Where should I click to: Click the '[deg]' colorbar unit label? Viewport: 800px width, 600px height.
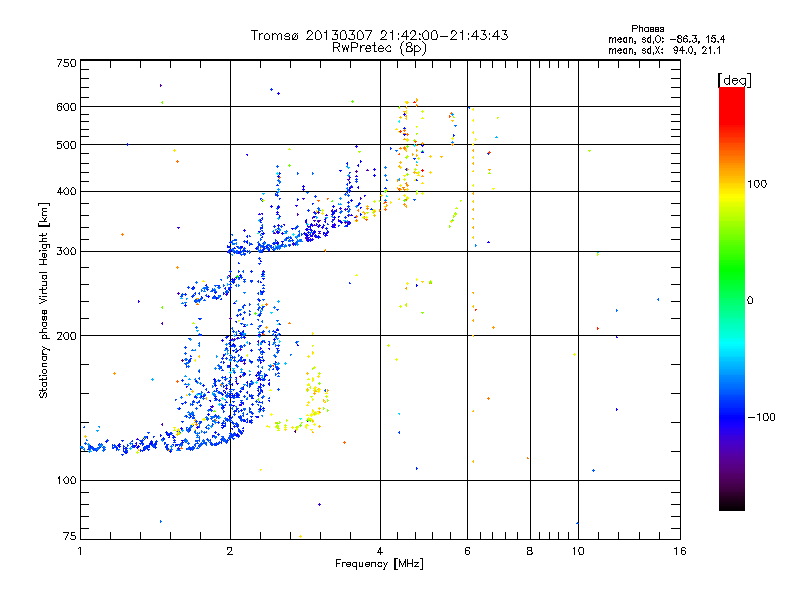tap(734, 81)
